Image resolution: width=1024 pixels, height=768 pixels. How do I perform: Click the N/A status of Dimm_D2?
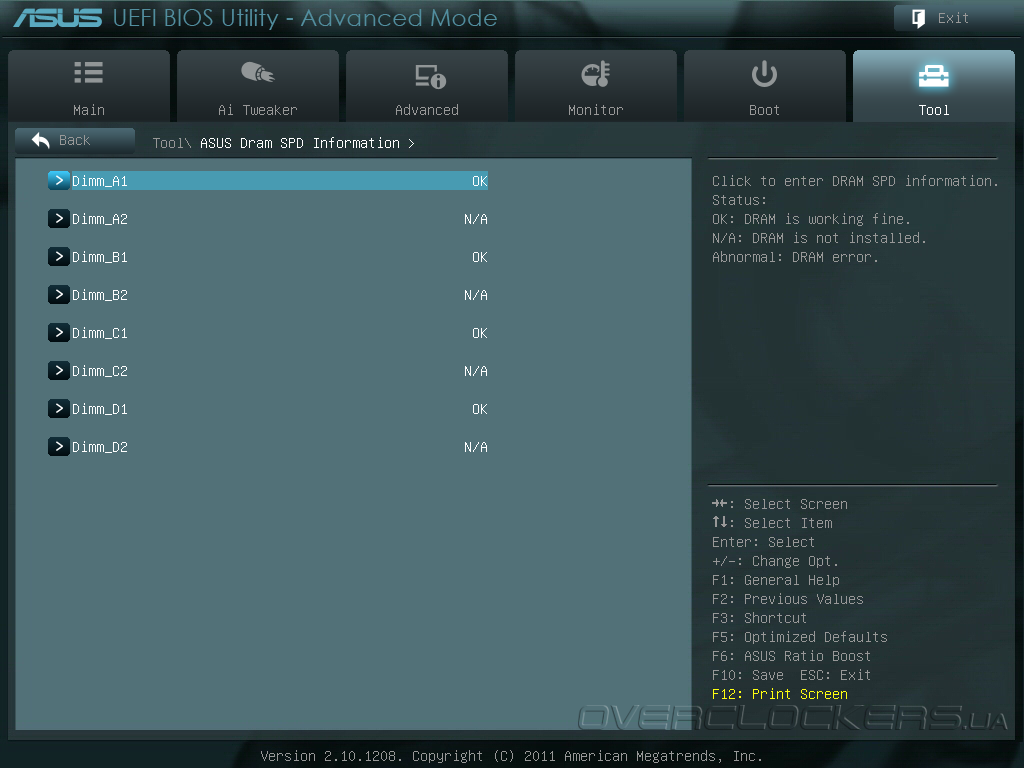(476, 447)
